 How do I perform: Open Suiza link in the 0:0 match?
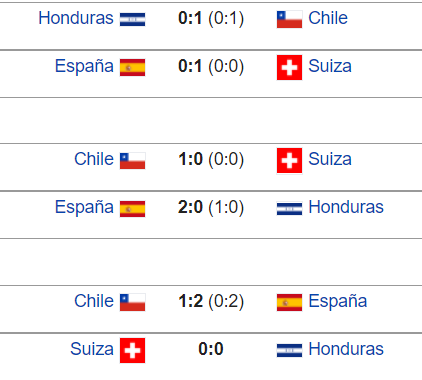(x=92, y=349)
